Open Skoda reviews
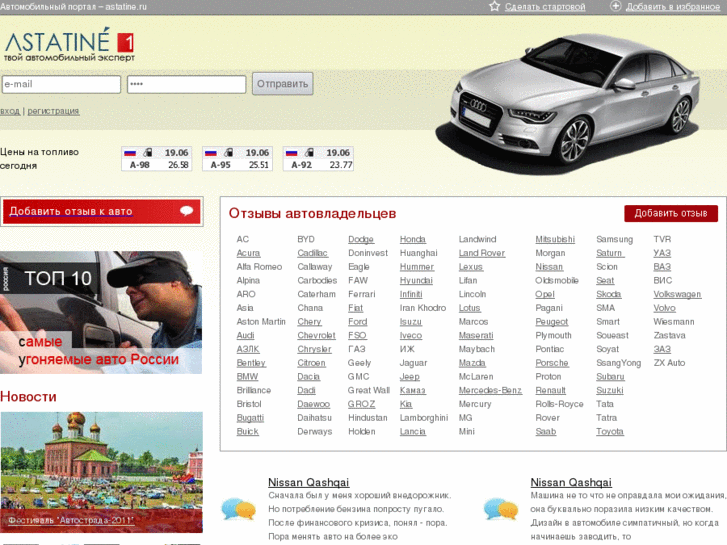 [x=608, y=295]
